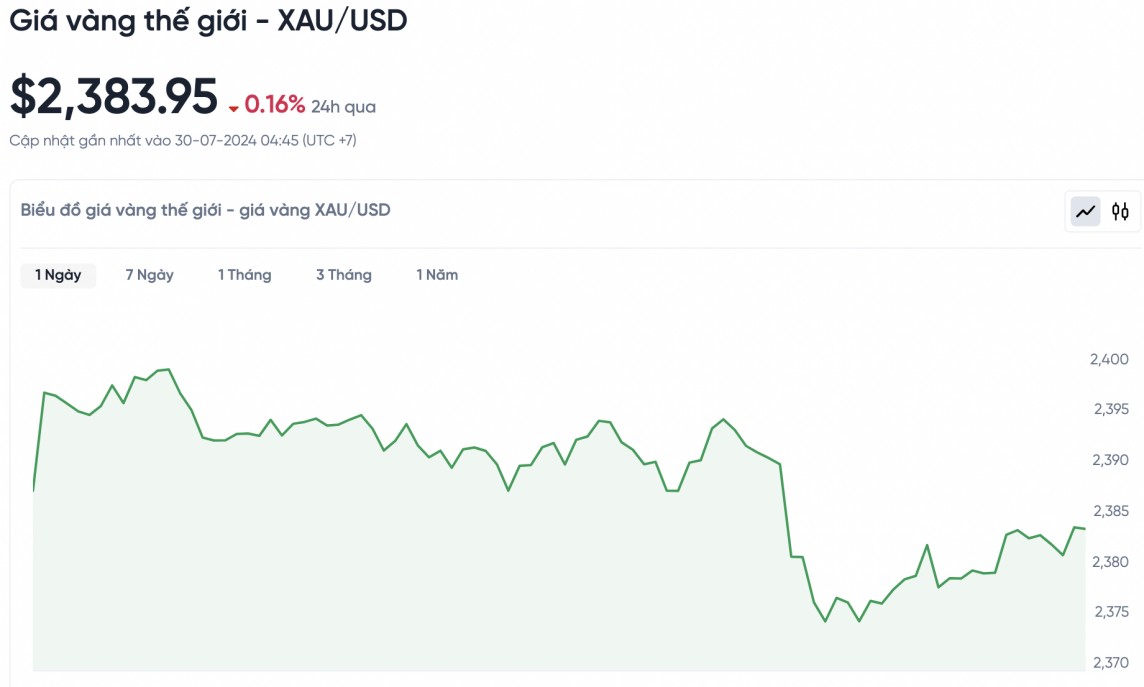This screenshot has width=1144, height=687.
Task: Click the 2,370 y-axis label
Action: (x=1109, y=662)
